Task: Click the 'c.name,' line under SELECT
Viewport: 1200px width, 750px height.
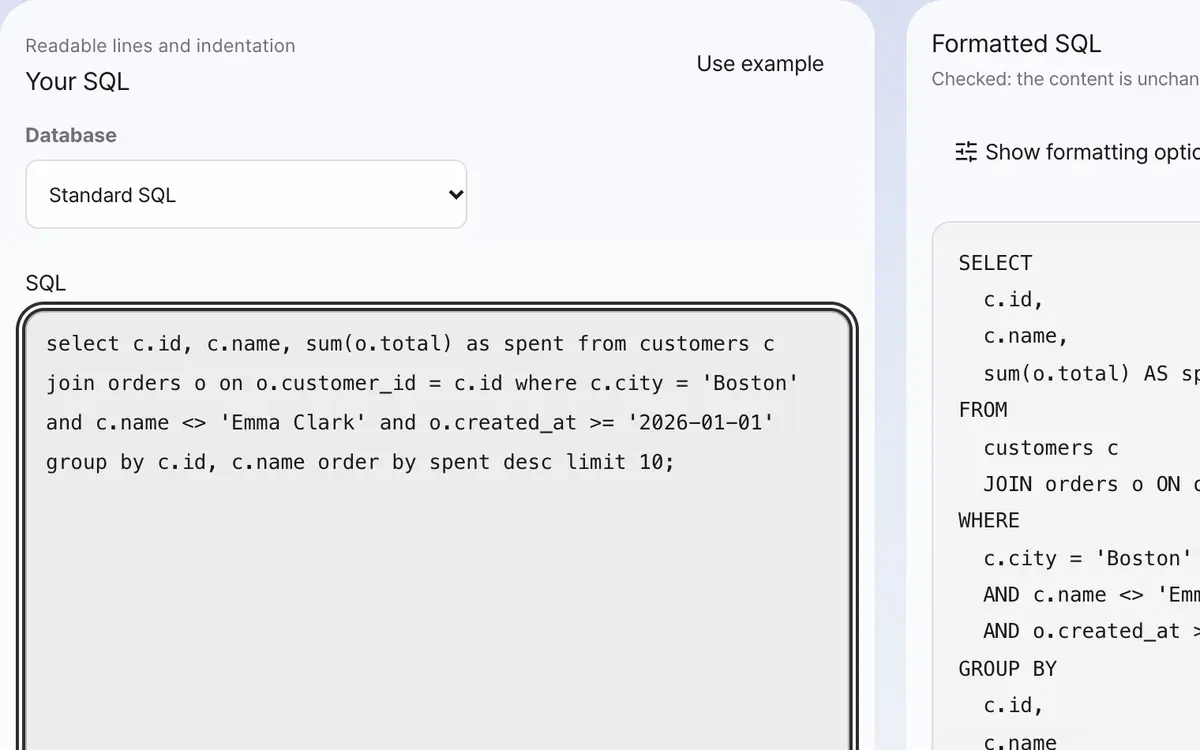Action: tap(1026, 337)
